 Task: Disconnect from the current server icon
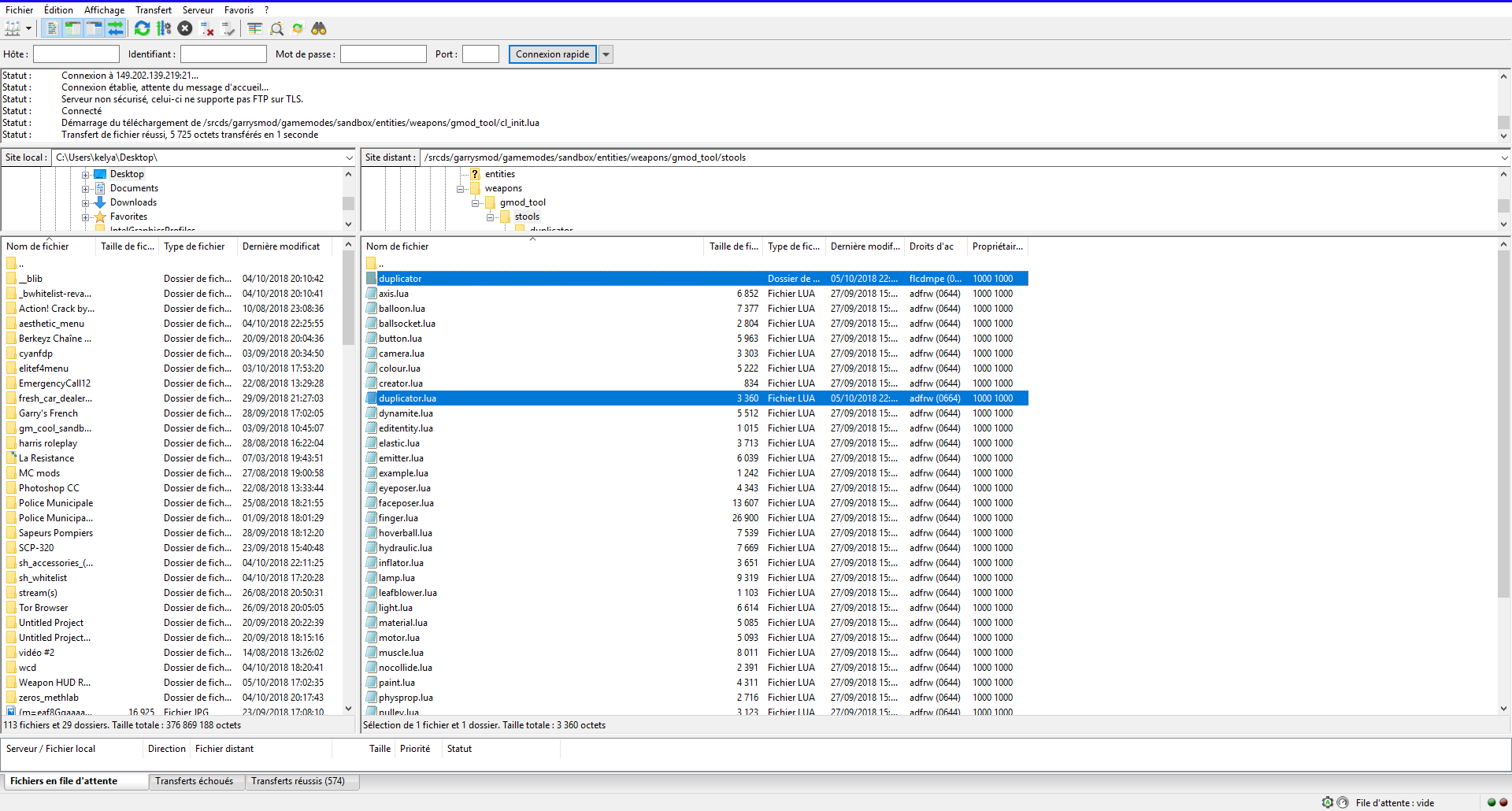click(207, 28)
